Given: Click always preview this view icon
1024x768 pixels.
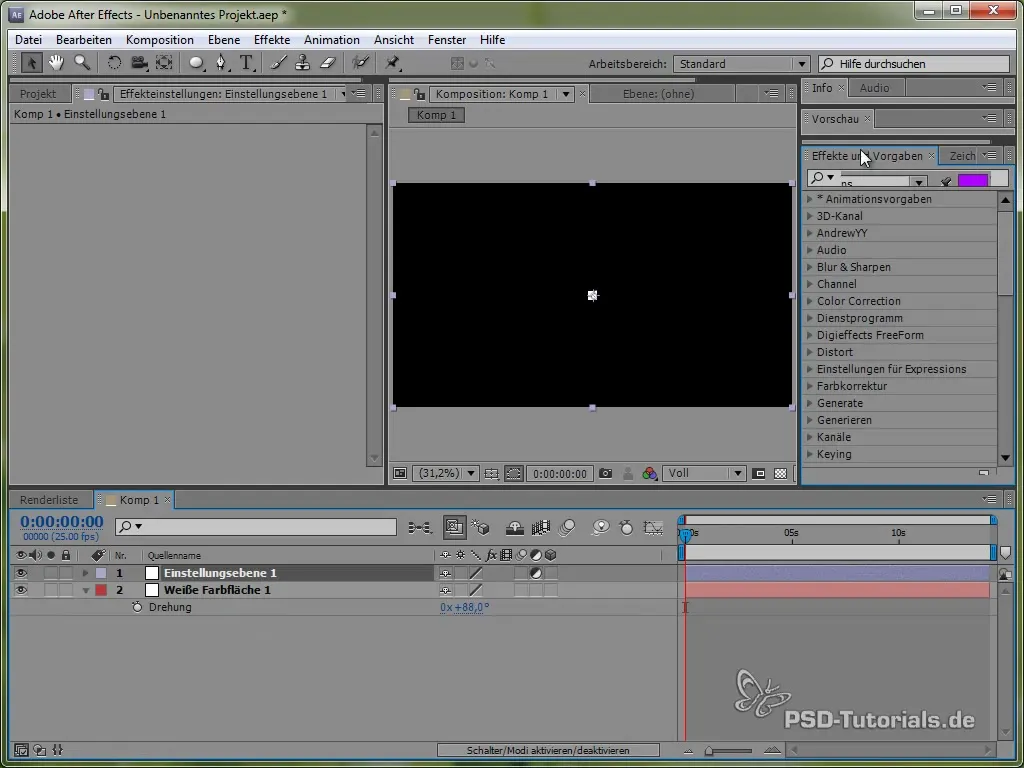Looking at the screenshot, I should (400, 473).
